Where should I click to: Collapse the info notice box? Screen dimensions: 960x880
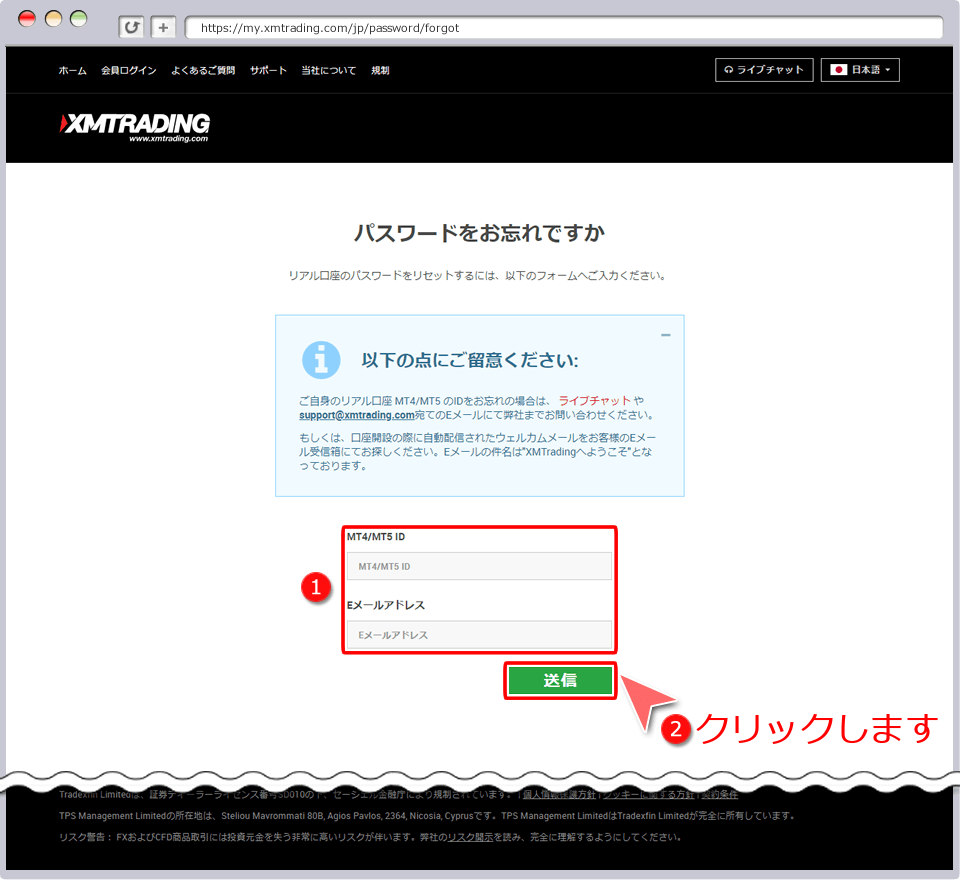666,335
